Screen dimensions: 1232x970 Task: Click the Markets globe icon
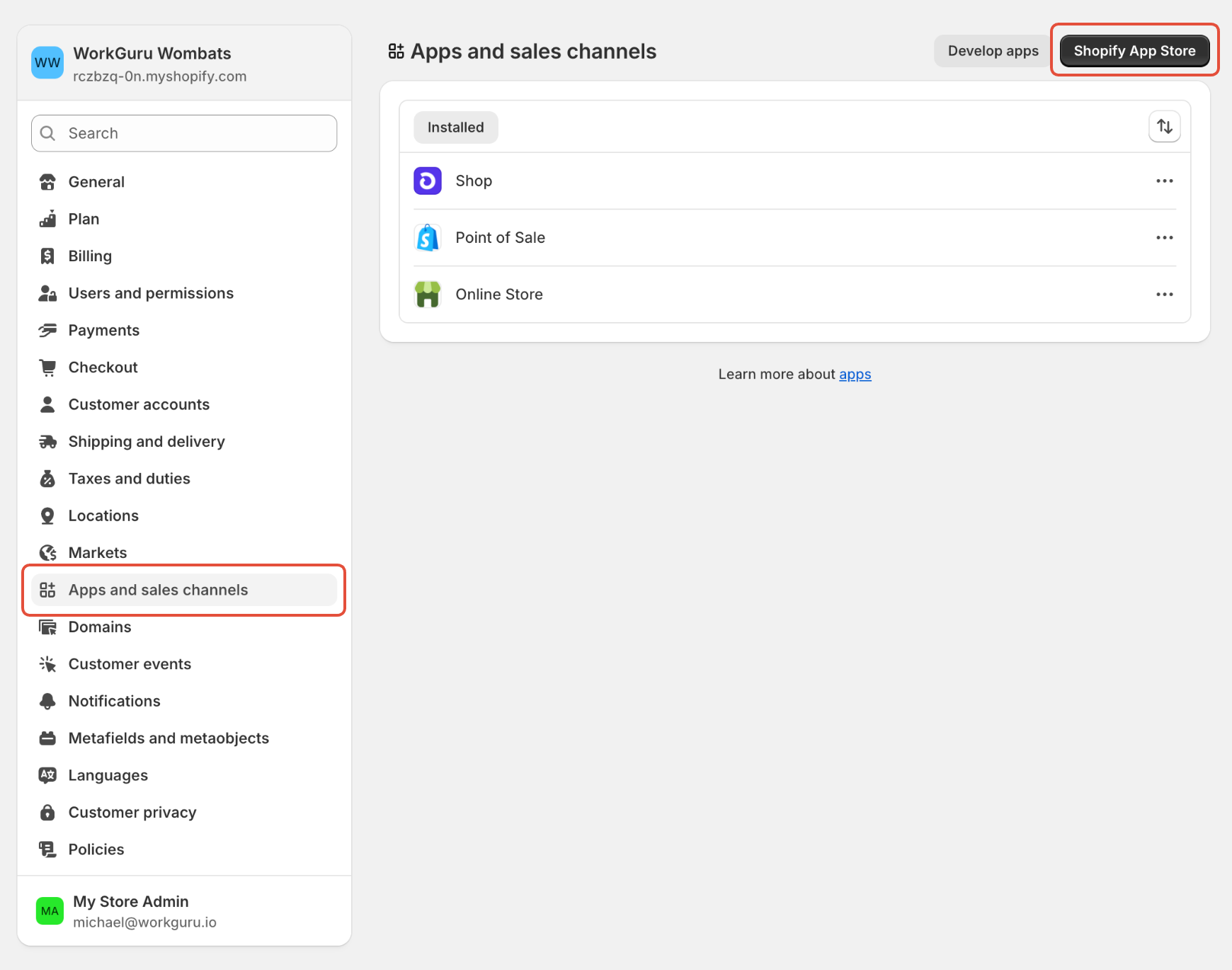point(47,553)
